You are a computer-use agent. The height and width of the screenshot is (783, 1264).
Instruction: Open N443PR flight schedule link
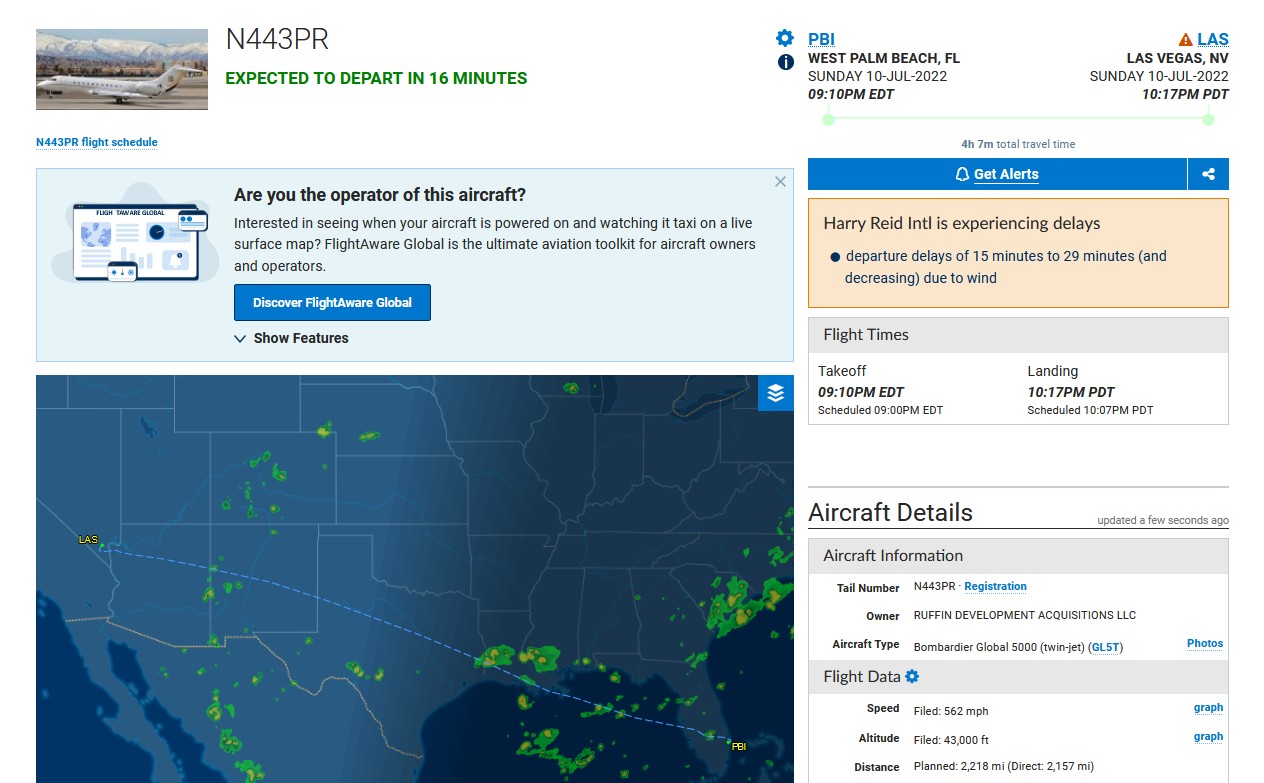97,142
